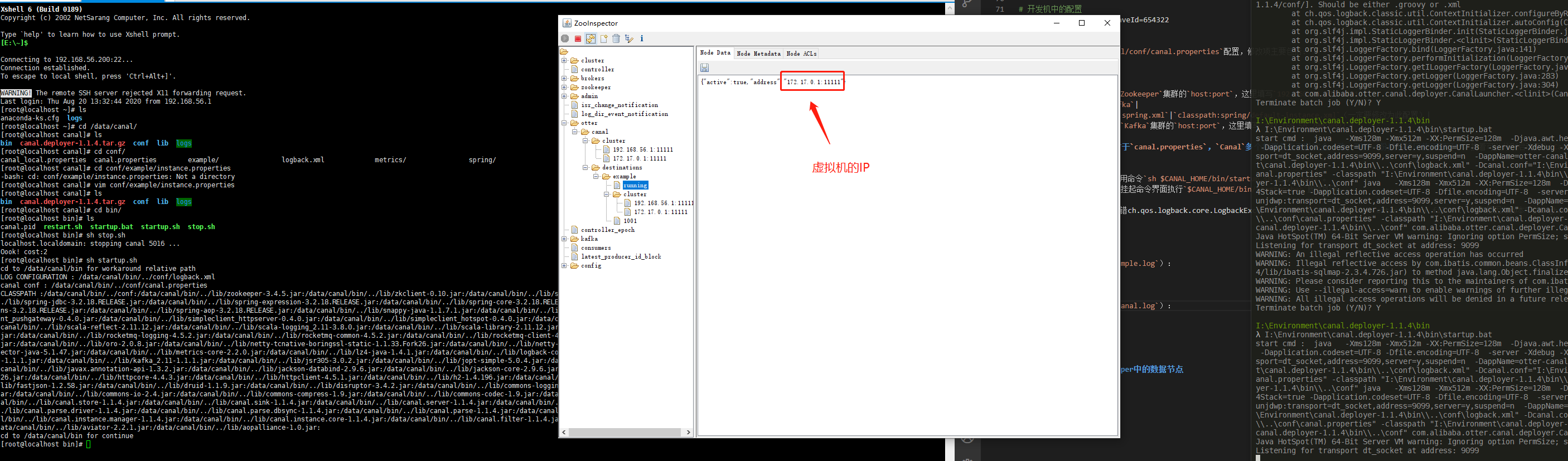The height and width of the screenshot is (461, 1568).
Task: Click the gray Connect icon in ZooInspector toolbar
Action: pyautogui.click(x=565, y=39)
